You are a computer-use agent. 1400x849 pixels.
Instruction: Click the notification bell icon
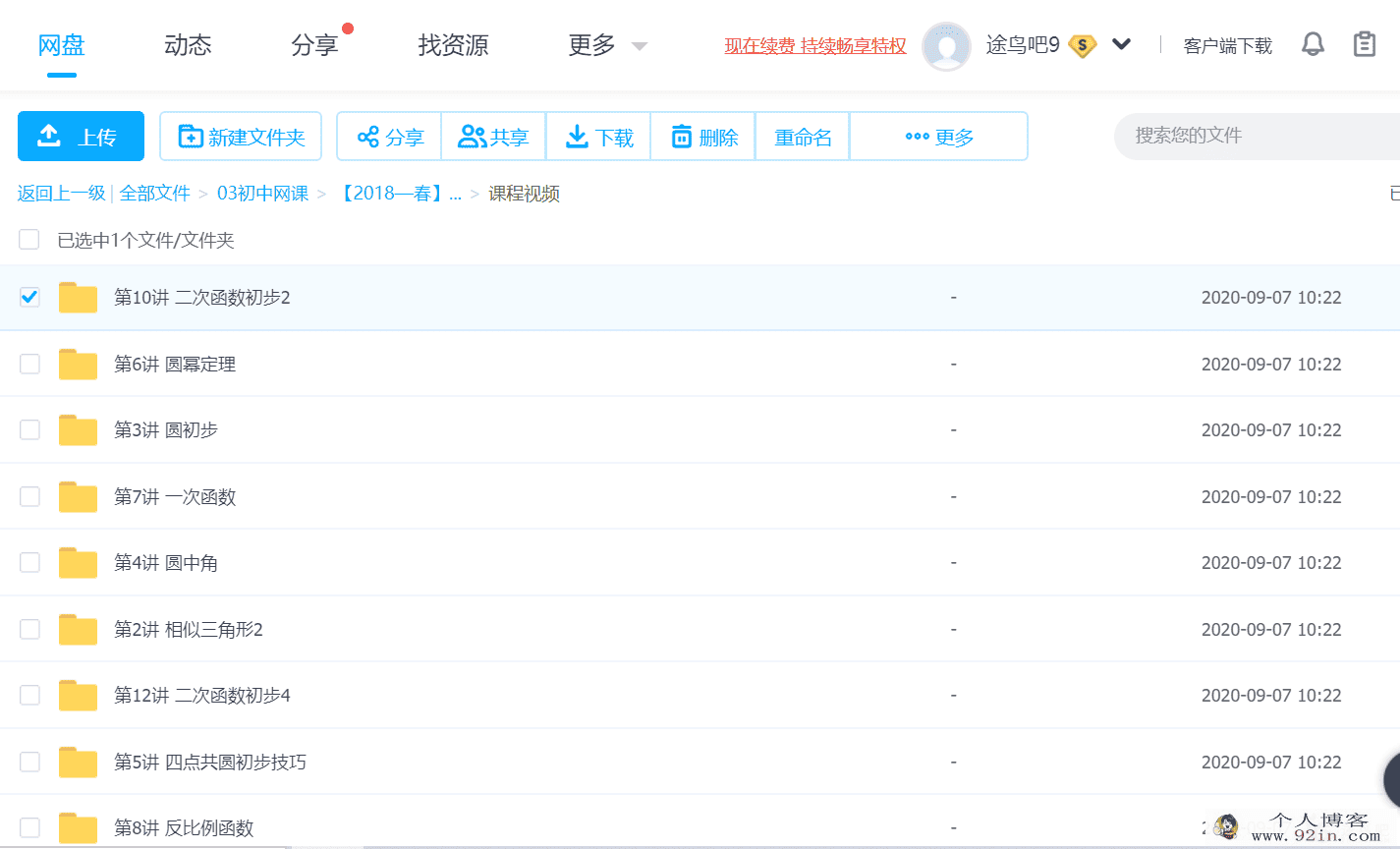click(x=1313, y=44)
